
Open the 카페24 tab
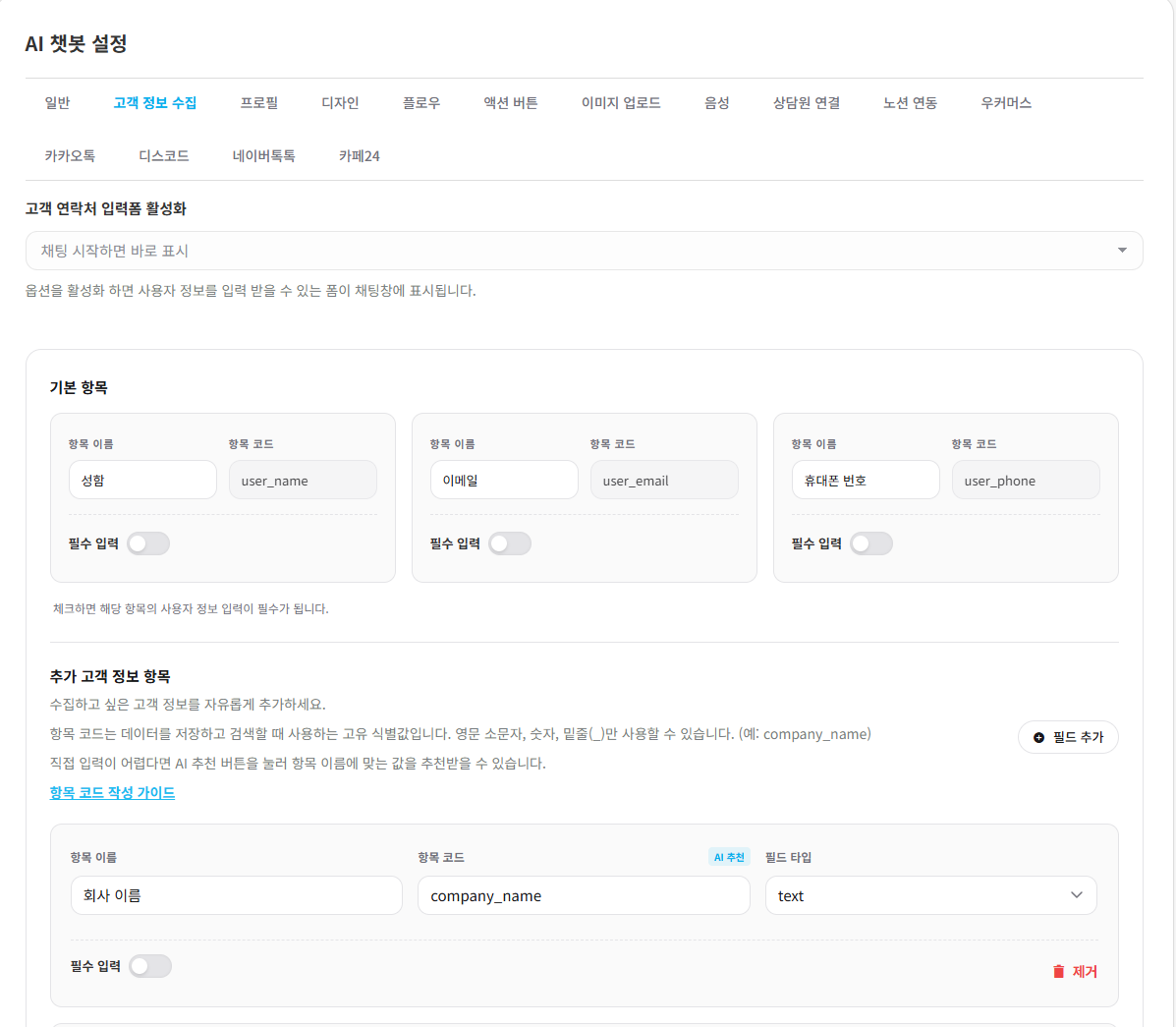[x=360, y=156]
